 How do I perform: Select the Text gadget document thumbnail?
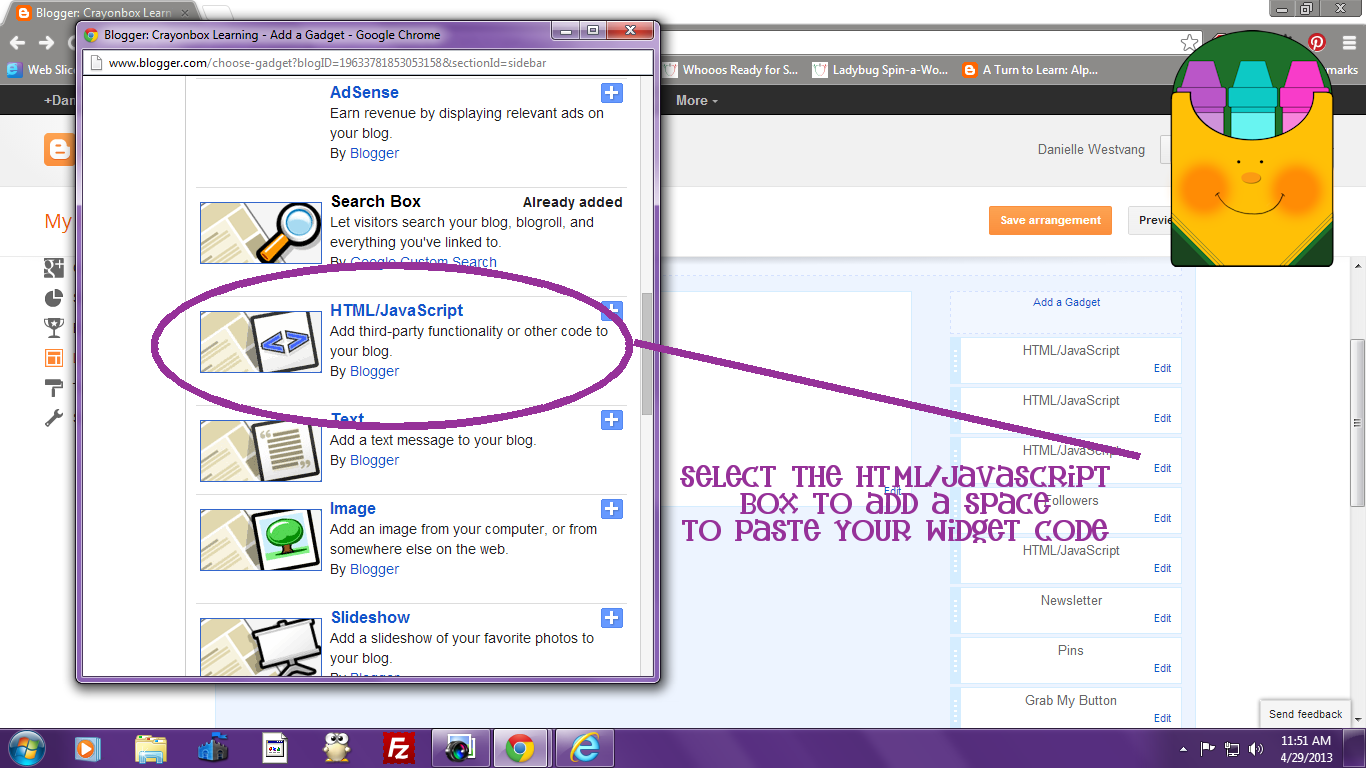(x=261, y=451)
